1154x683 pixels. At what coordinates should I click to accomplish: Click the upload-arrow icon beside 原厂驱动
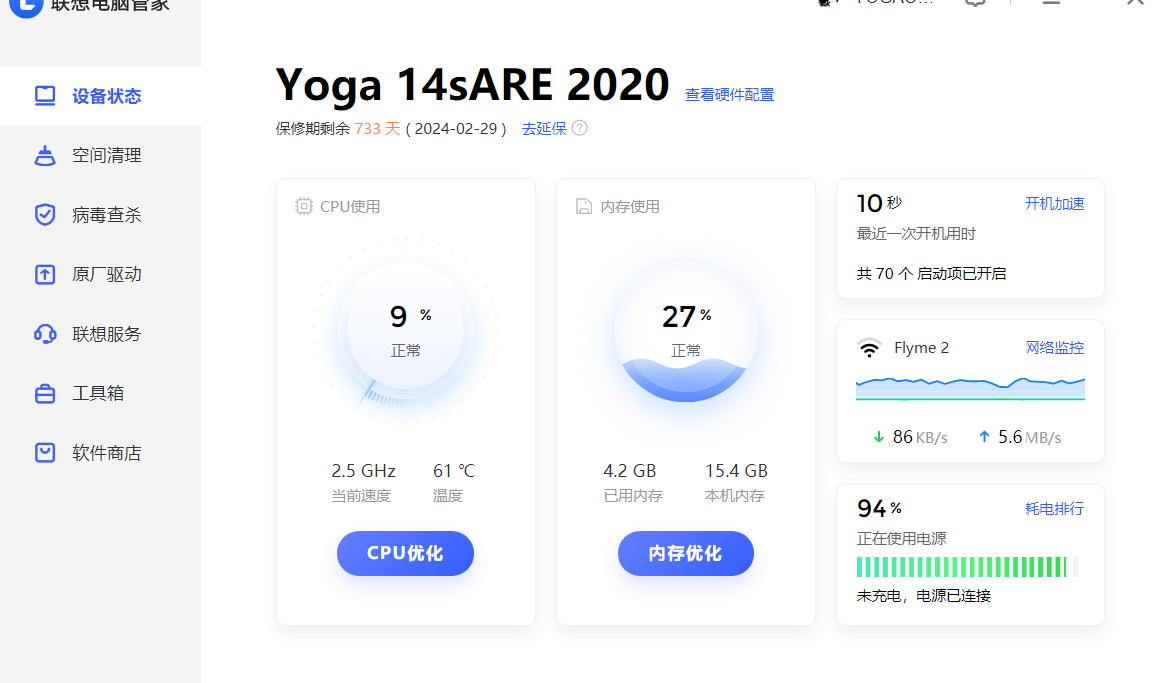coord(45,275)
